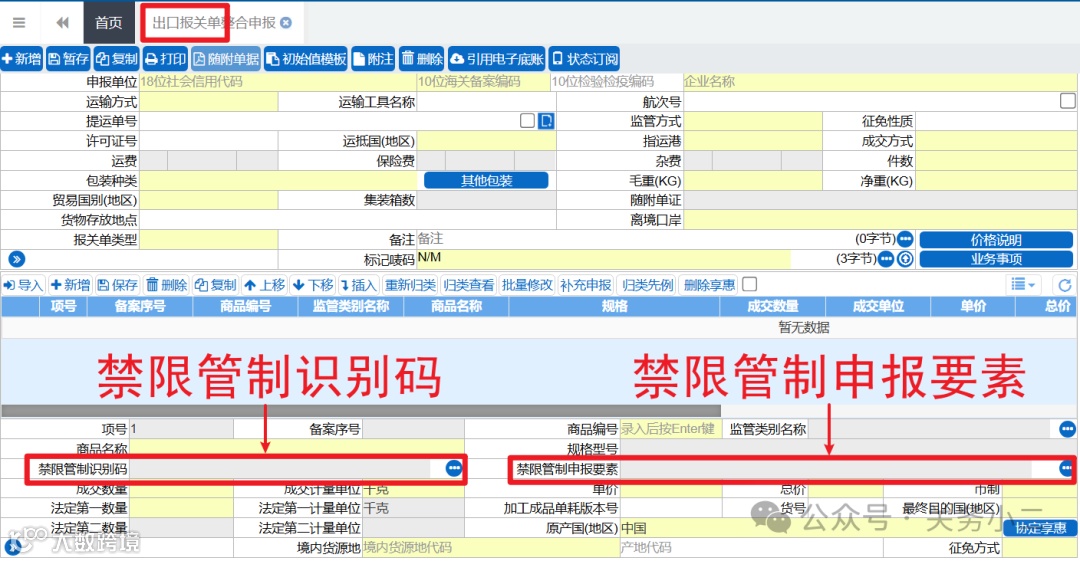Click the double-left arrow tab scroll icon
This screenshot has width=1080, height=561.
coord(63,23)
